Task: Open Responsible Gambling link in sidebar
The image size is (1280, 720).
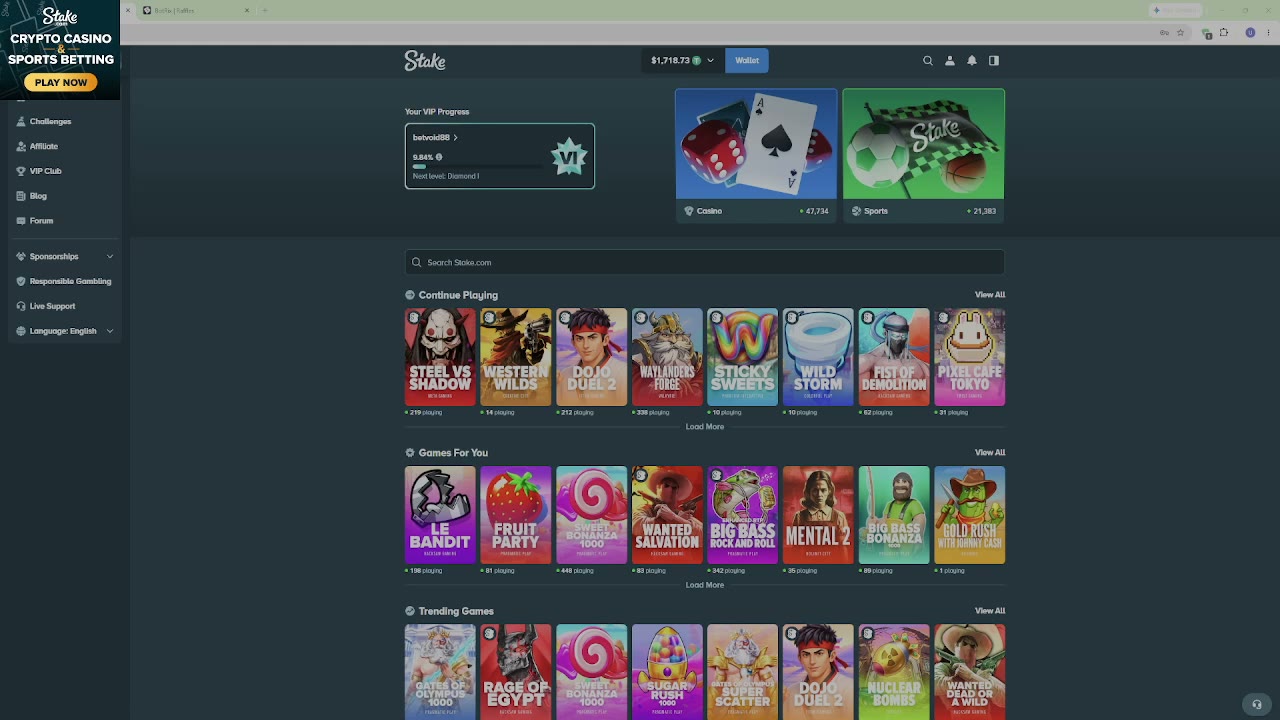Action: click(x=70, y=281)
